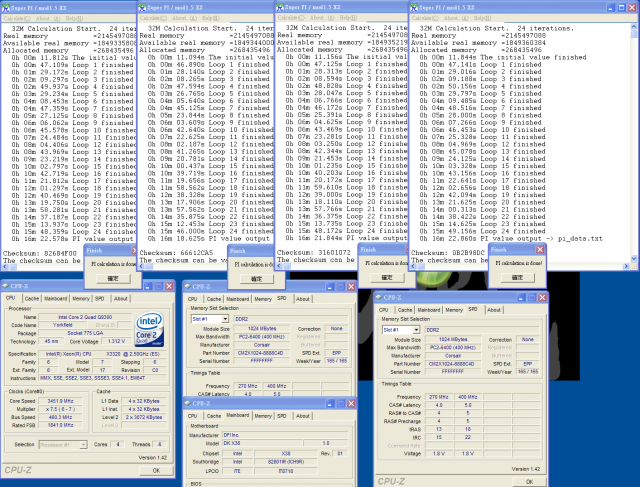Open Slot #1 dropdown in the middle CPU-Z SPD window
The height and width of the screenshot is (487, 640).
pyautogui.click(x=225, y=319)
